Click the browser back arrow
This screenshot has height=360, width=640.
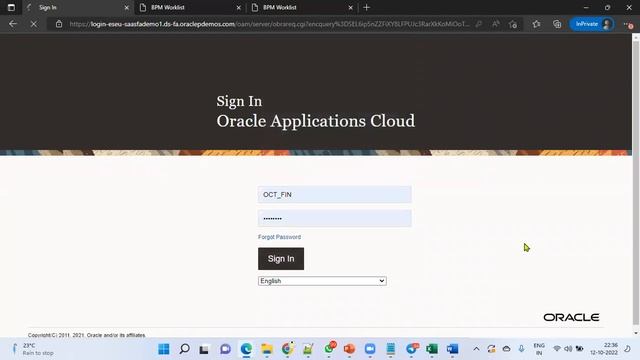point(13,24)
